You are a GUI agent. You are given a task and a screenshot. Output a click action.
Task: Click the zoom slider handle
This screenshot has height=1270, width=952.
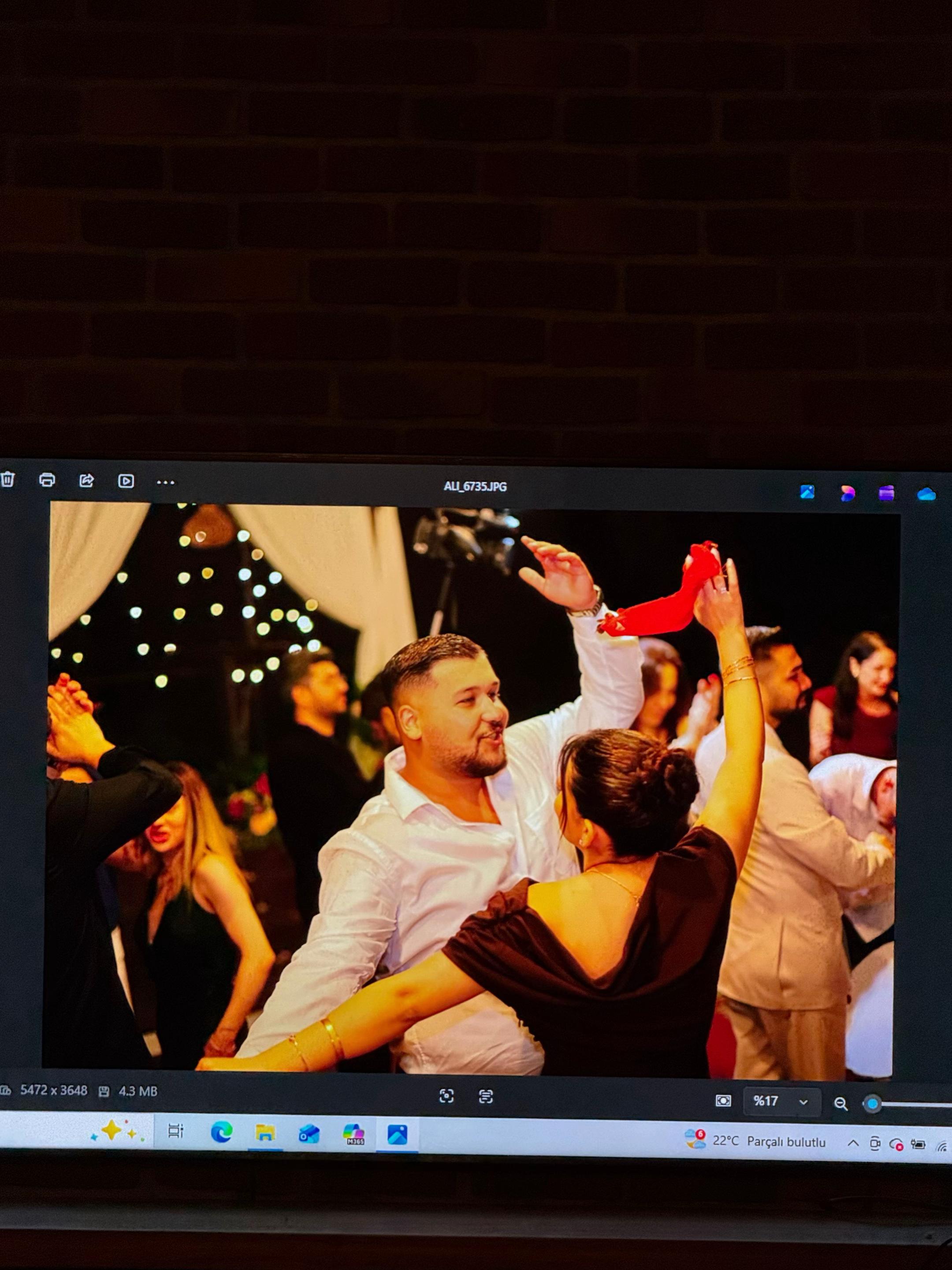tap(873, 1103)
